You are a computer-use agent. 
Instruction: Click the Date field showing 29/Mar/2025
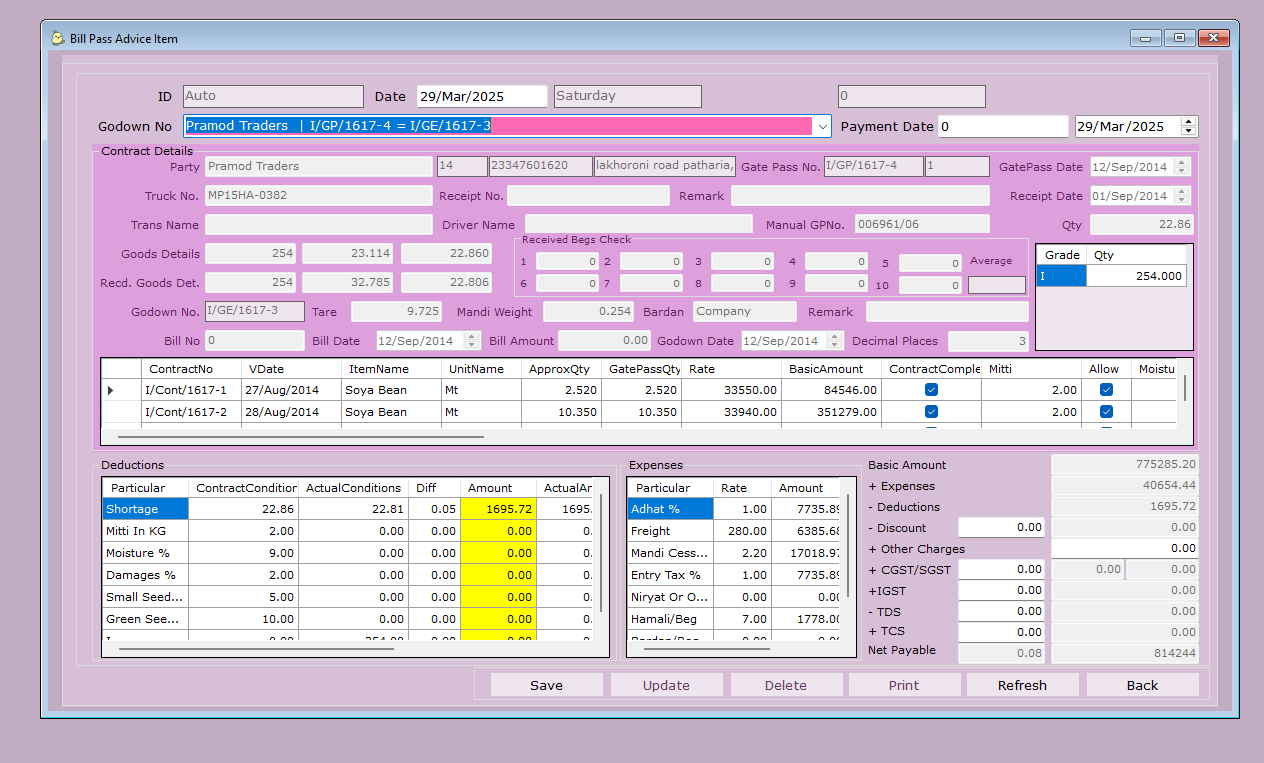click(481, 96)
